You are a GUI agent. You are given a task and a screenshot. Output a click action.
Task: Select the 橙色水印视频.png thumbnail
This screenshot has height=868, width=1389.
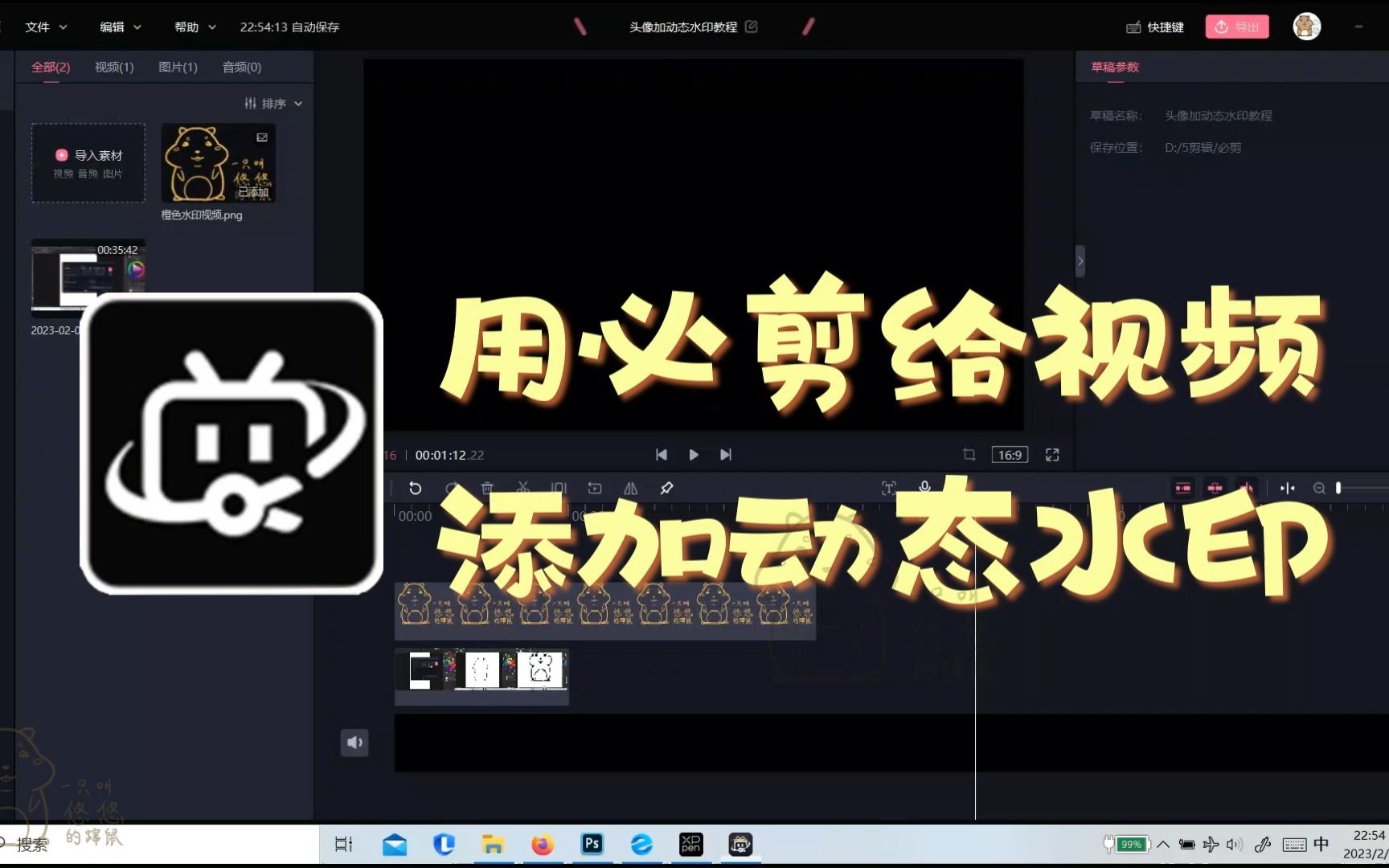tap(219, 162)
